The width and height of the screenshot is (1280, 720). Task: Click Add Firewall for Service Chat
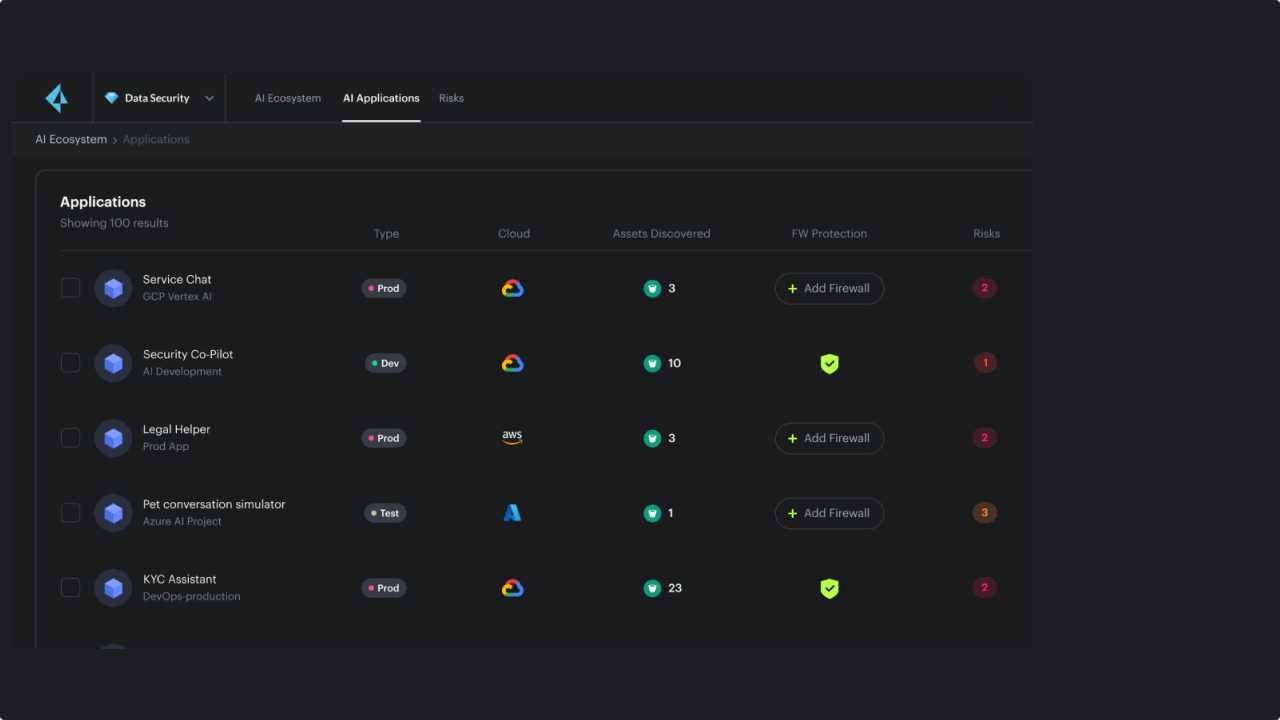click(x=829, y=288)
